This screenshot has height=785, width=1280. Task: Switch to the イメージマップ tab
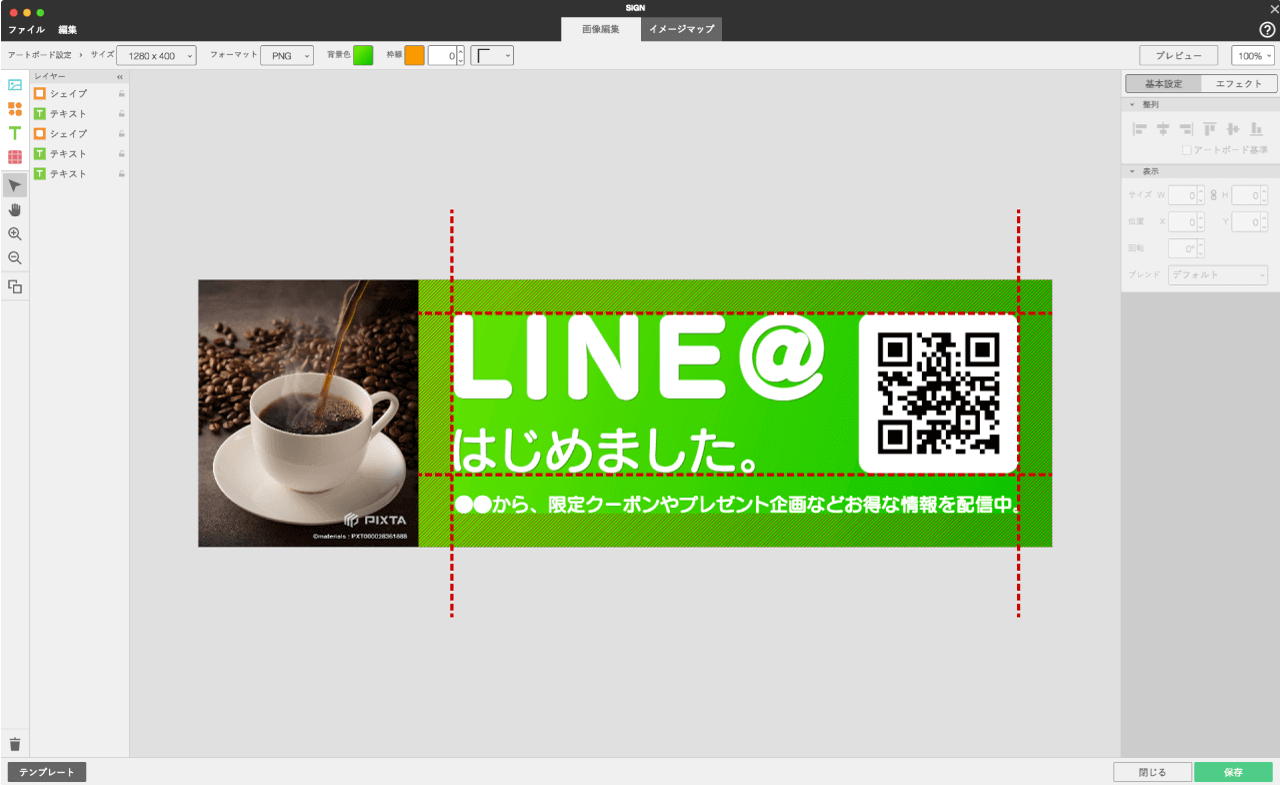click(682, 29)
